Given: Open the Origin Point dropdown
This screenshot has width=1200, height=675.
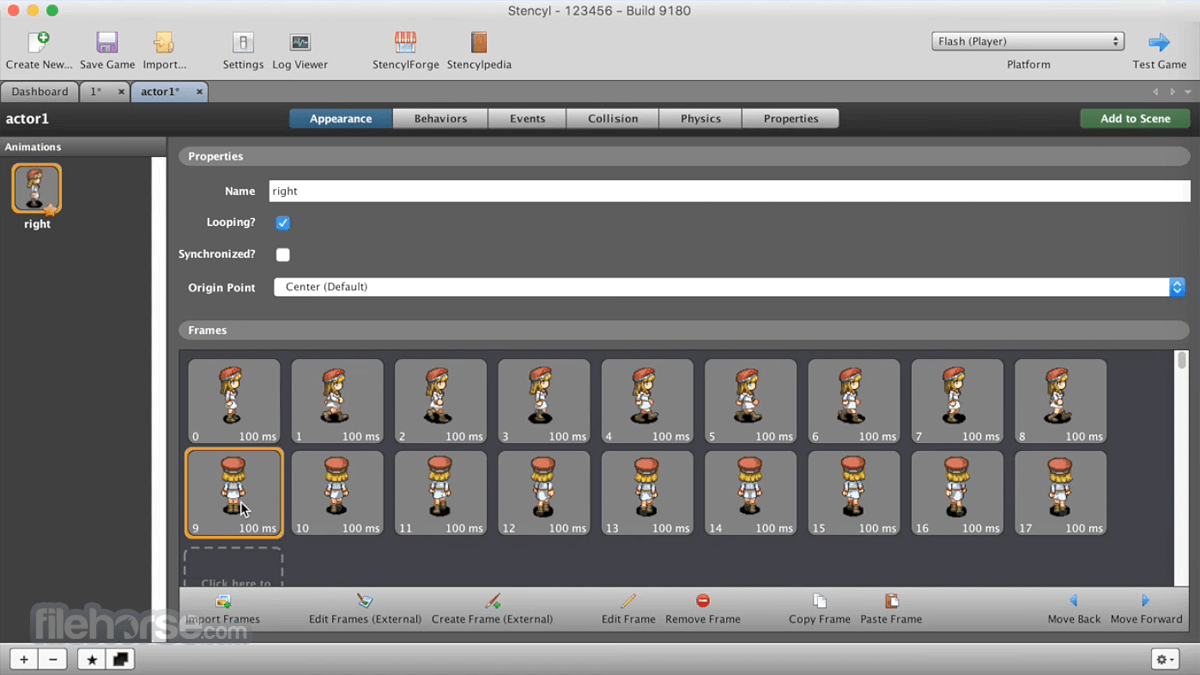Looking at the screenshot, I should pos(729,287).
